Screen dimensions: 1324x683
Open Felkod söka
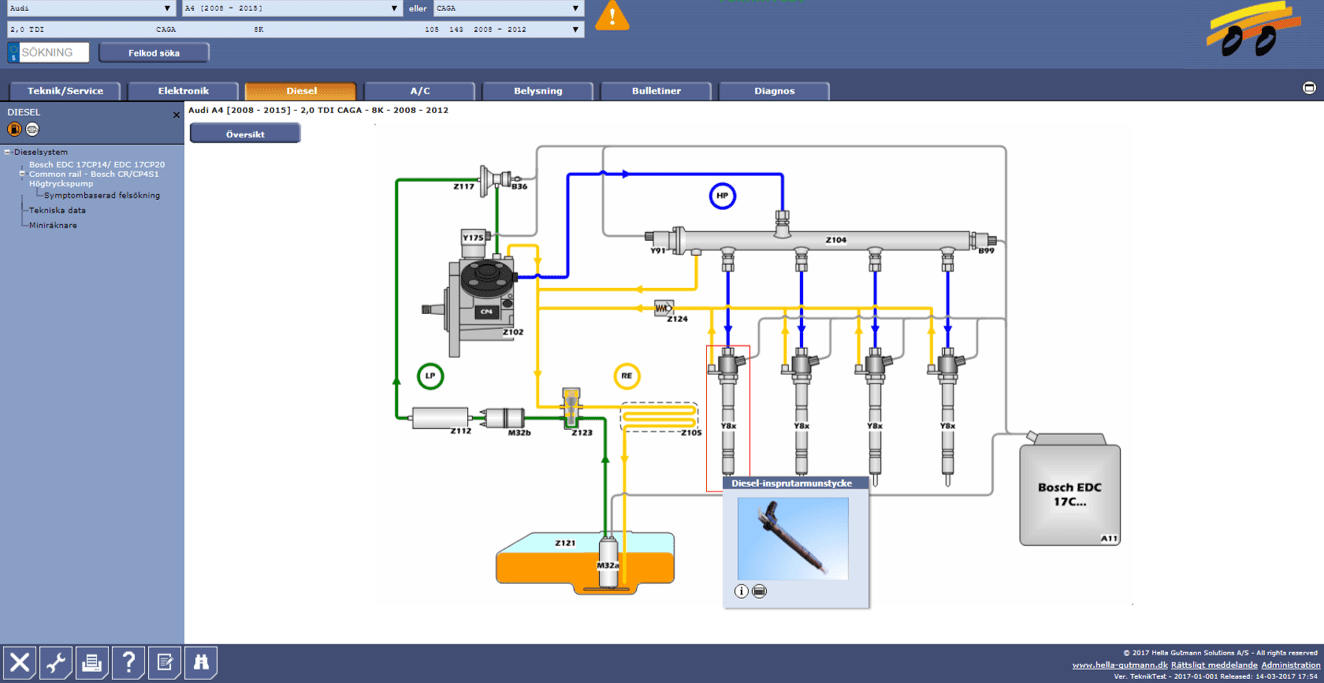tap(153, 51)
